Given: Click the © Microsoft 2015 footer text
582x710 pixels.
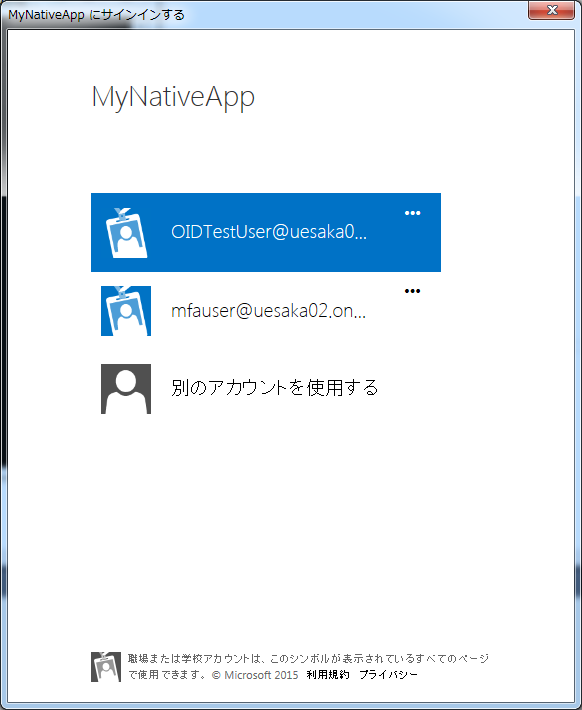Looking at the screenshot, I should [255, 675].
